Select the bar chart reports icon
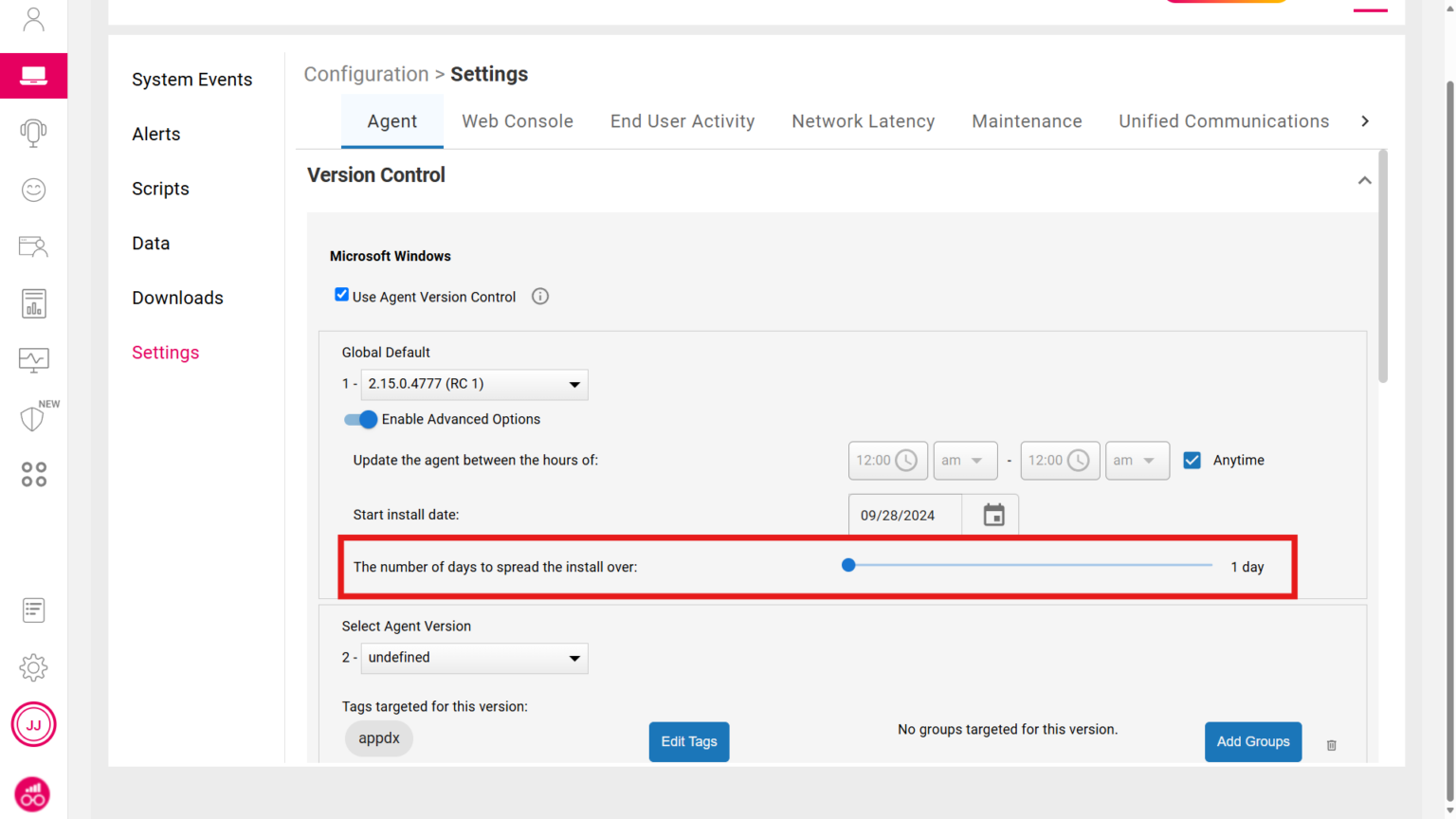This screenshot has height=819, width=1456. pos(34,303)
